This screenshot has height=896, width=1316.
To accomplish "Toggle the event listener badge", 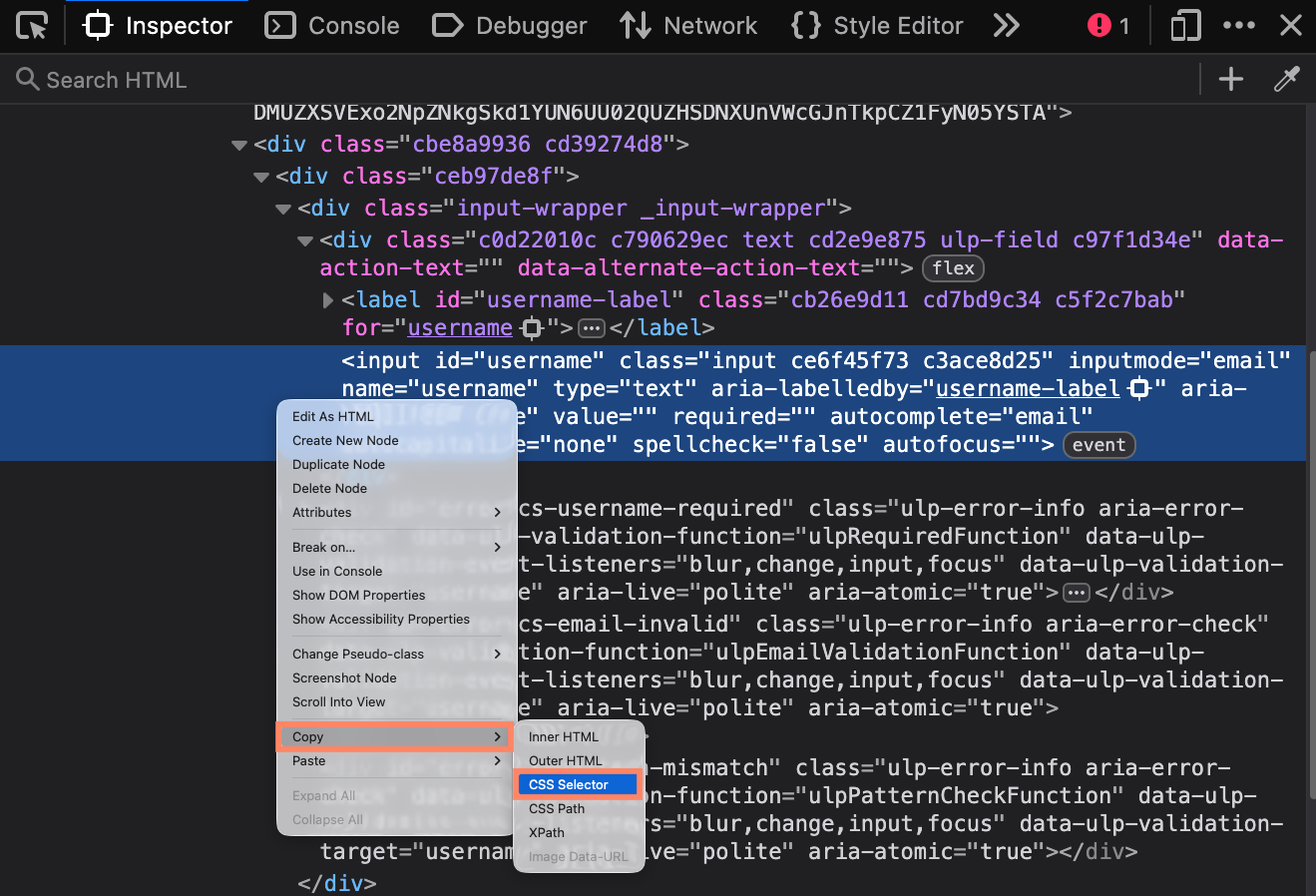I will click(x=1098, y=445).
